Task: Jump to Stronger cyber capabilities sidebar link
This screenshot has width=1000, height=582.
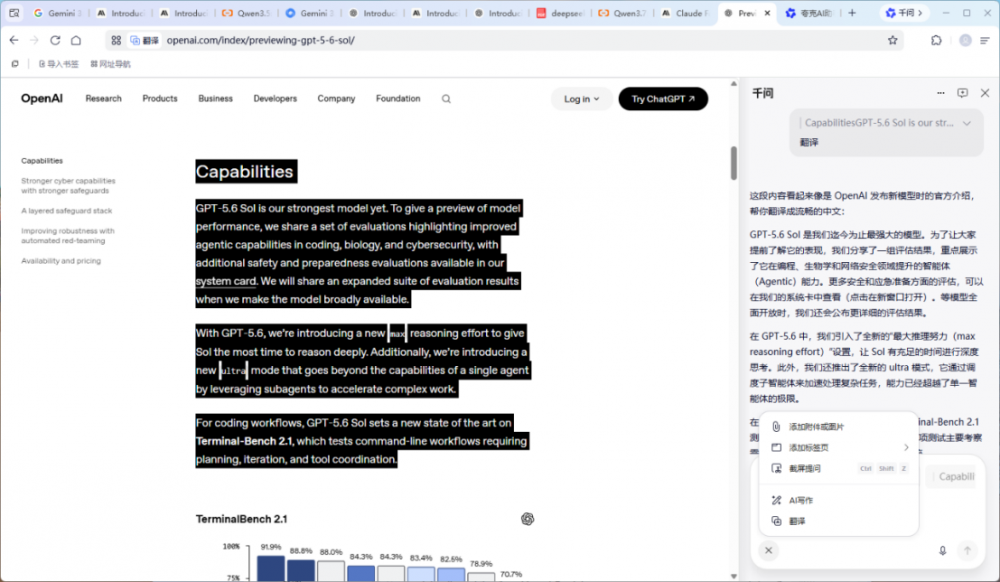Action: (68, 186)
